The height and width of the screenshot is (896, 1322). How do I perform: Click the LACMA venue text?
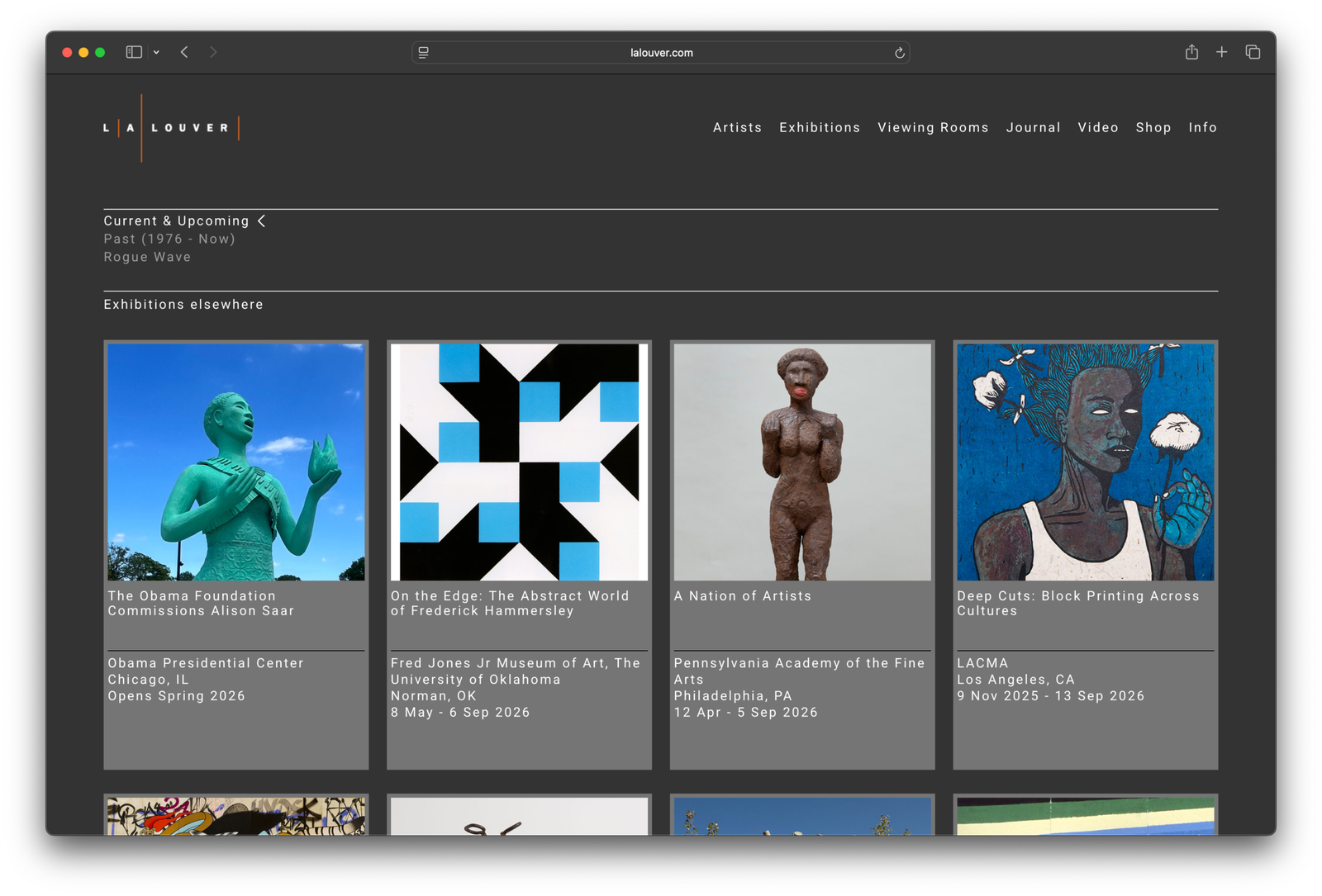tap(982, 663)
